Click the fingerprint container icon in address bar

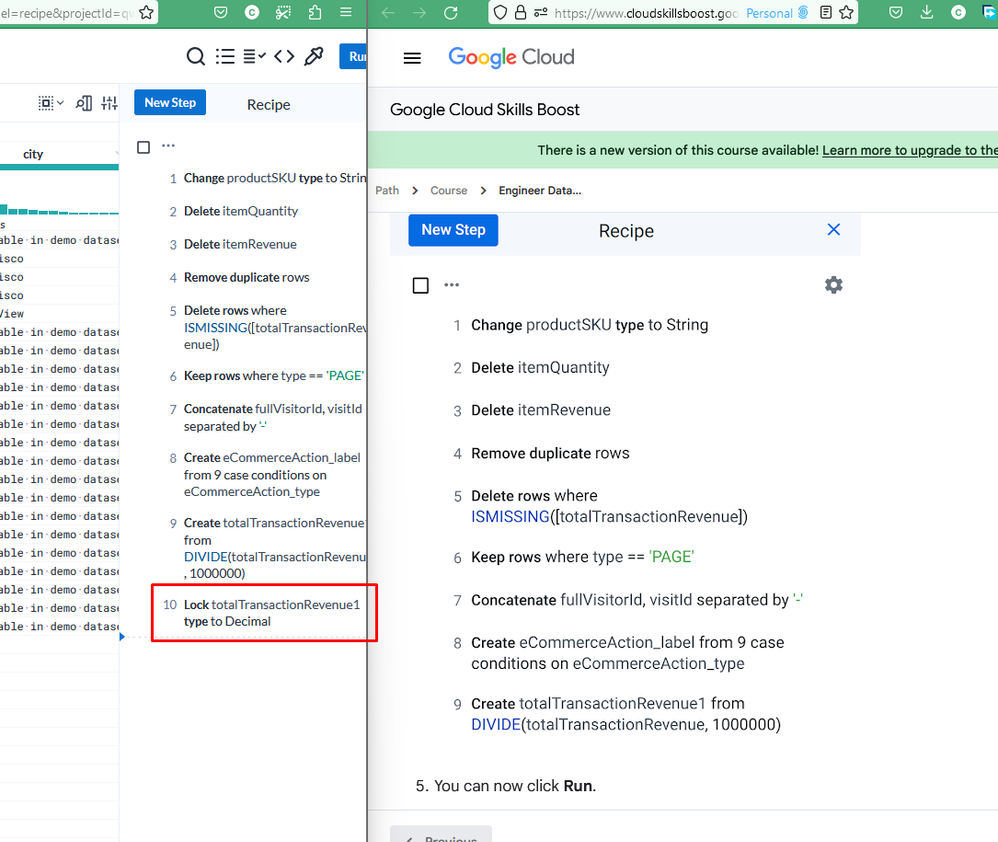click(x=803, y=13)
